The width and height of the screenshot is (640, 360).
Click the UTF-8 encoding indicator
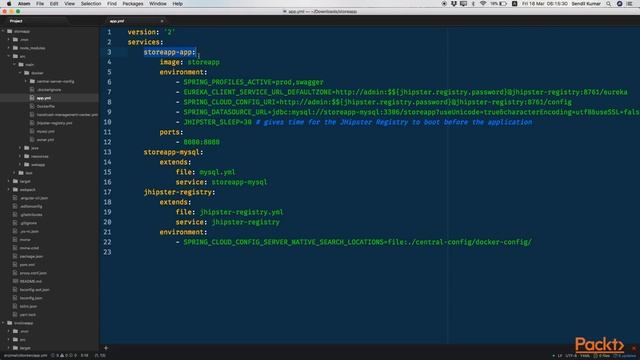pyautogui.click(x=571, y=356)
